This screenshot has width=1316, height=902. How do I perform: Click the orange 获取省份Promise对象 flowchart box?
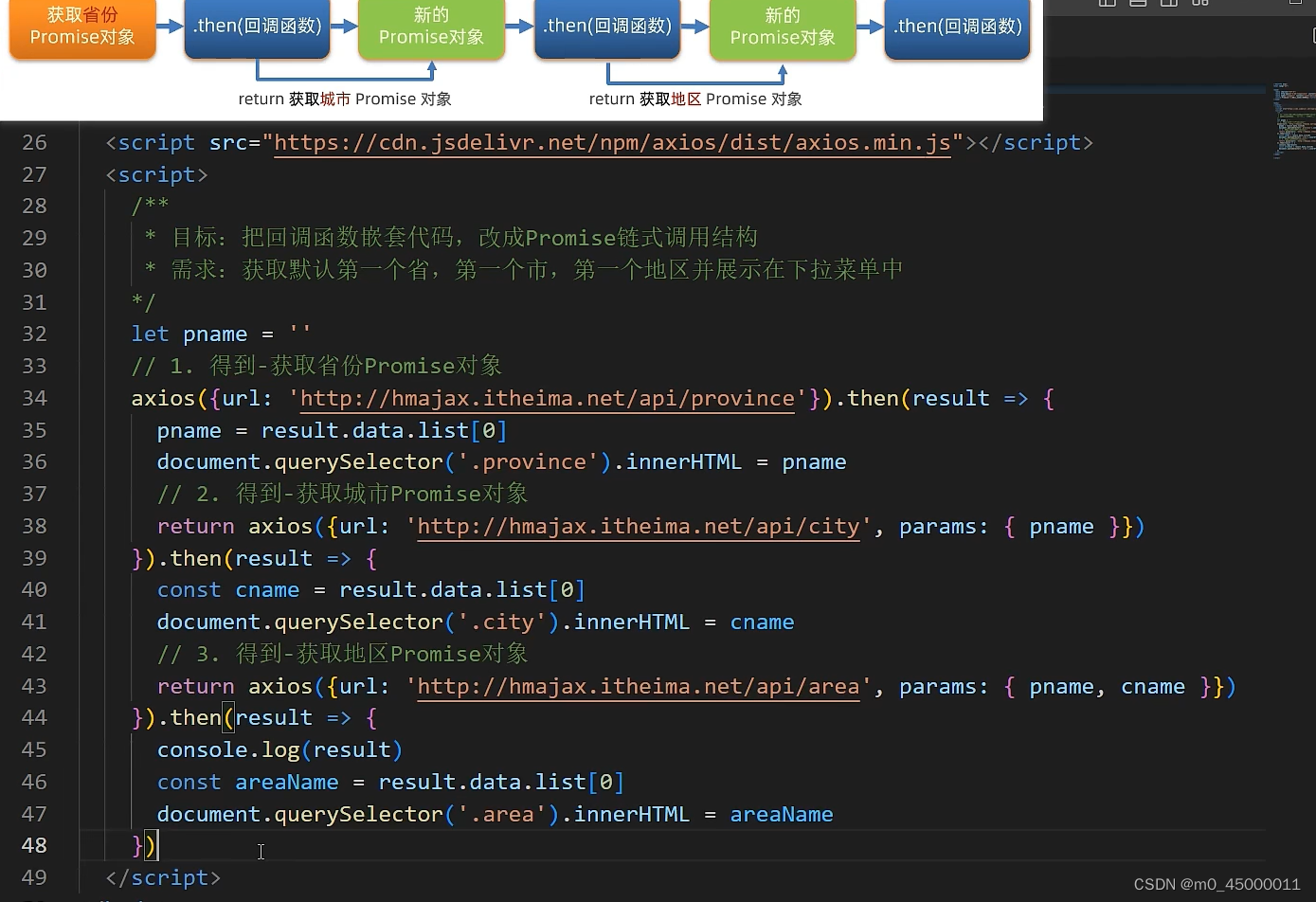(x=81, y=29)
